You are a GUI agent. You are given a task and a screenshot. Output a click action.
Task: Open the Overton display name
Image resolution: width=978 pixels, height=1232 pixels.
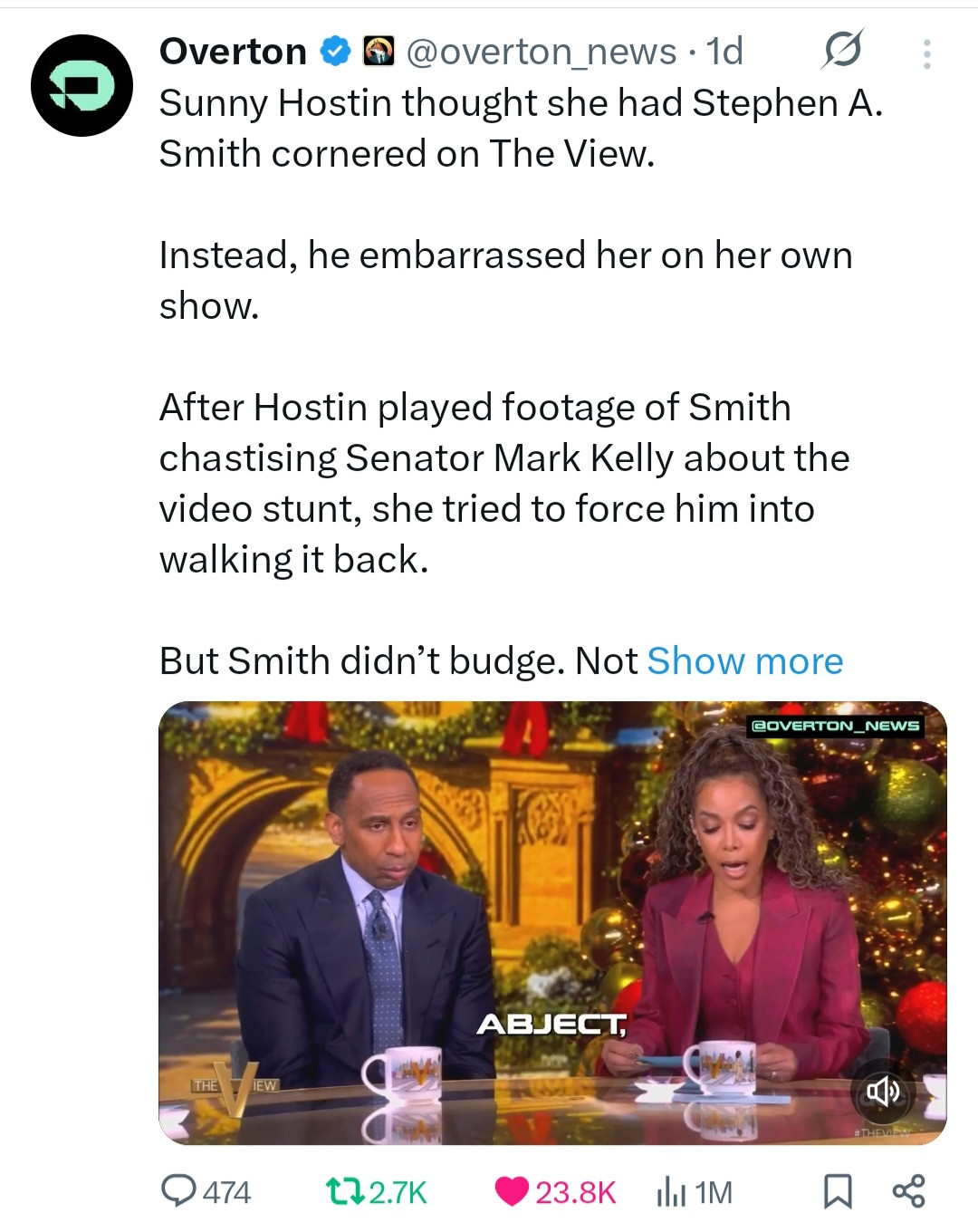pos(233,52)
